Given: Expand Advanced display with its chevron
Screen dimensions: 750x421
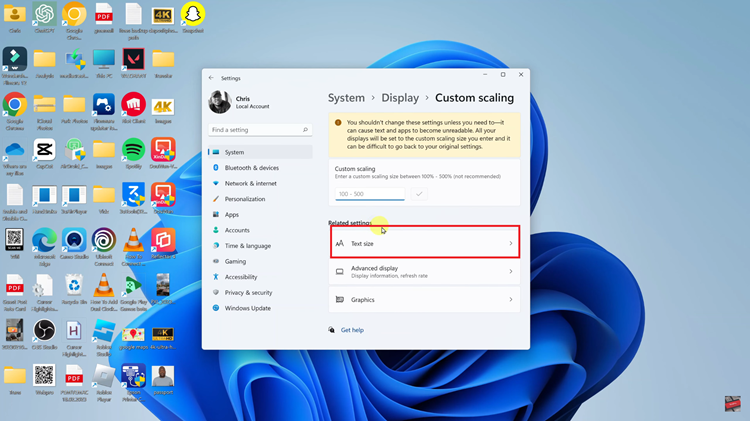Looking at the screenshot, I should pyautogui.click(x=511, y=271).
